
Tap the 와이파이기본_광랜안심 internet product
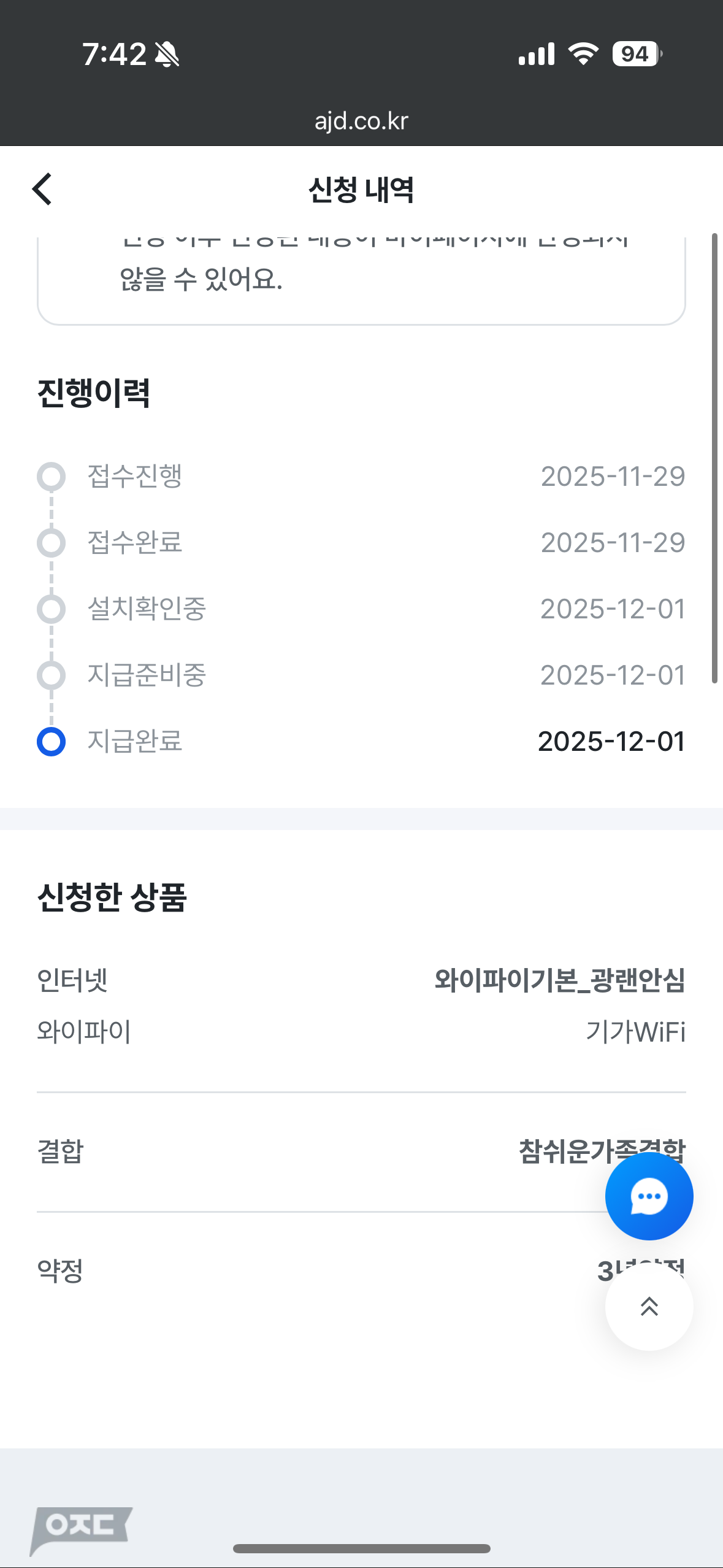559,980
